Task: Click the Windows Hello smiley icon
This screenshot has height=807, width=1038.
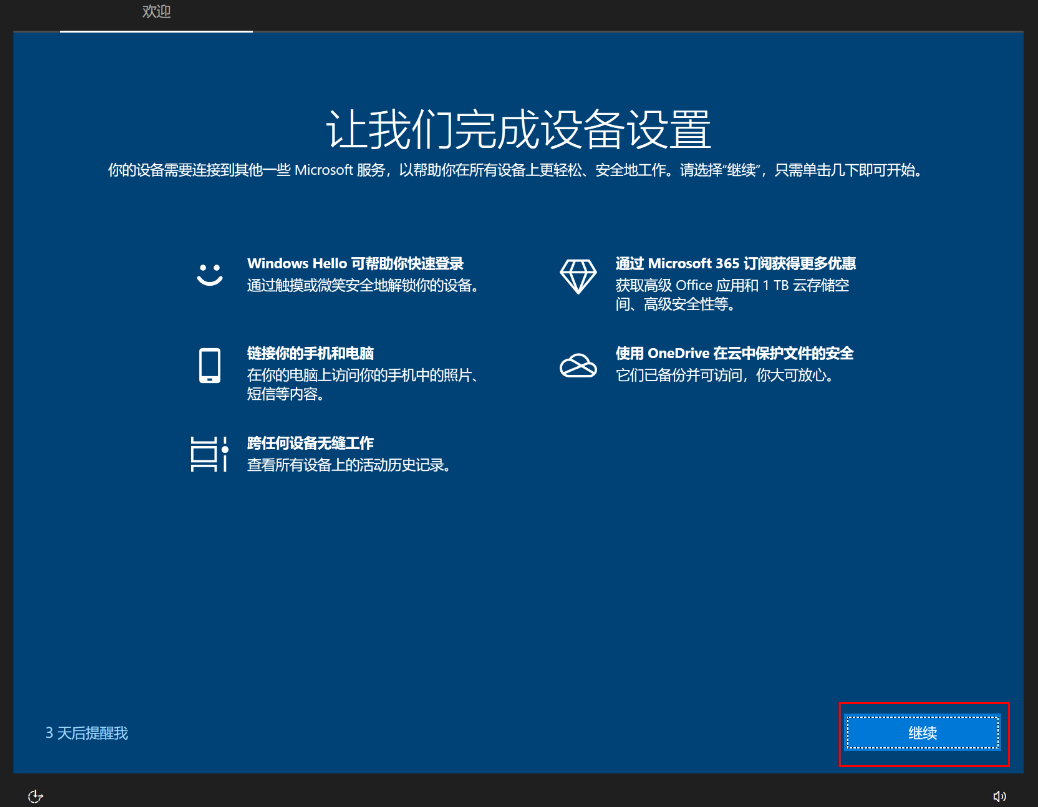Action: click(209, 273)
